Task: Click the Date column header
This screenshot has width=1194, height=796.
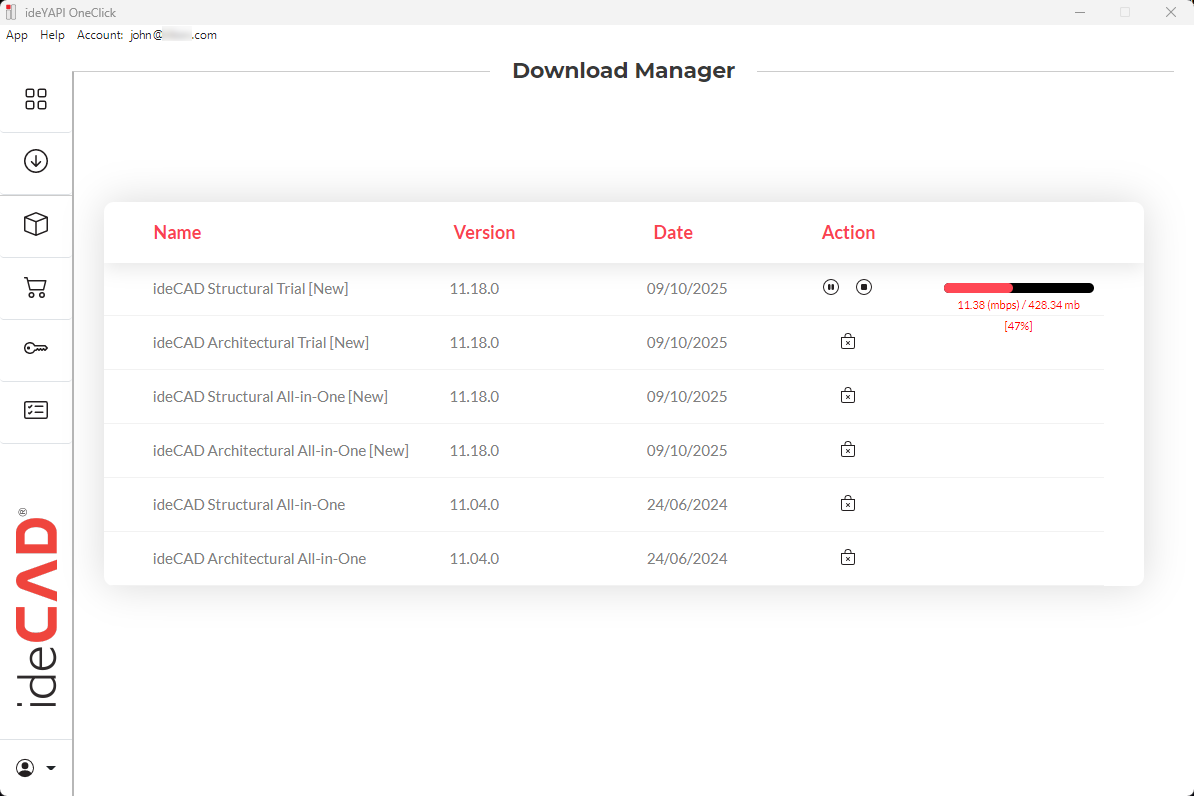Action: [673, 232]
